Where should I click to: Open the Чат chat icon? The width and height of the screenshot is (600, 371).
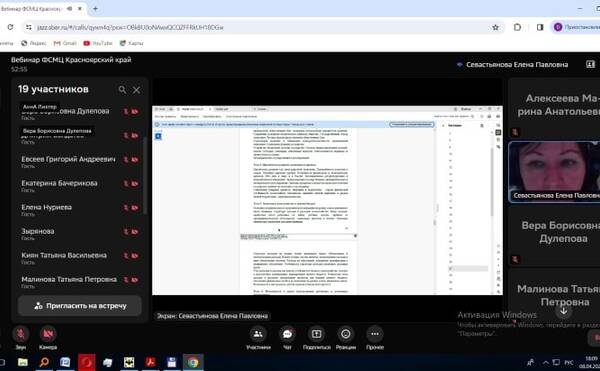[x=287, y=334]
